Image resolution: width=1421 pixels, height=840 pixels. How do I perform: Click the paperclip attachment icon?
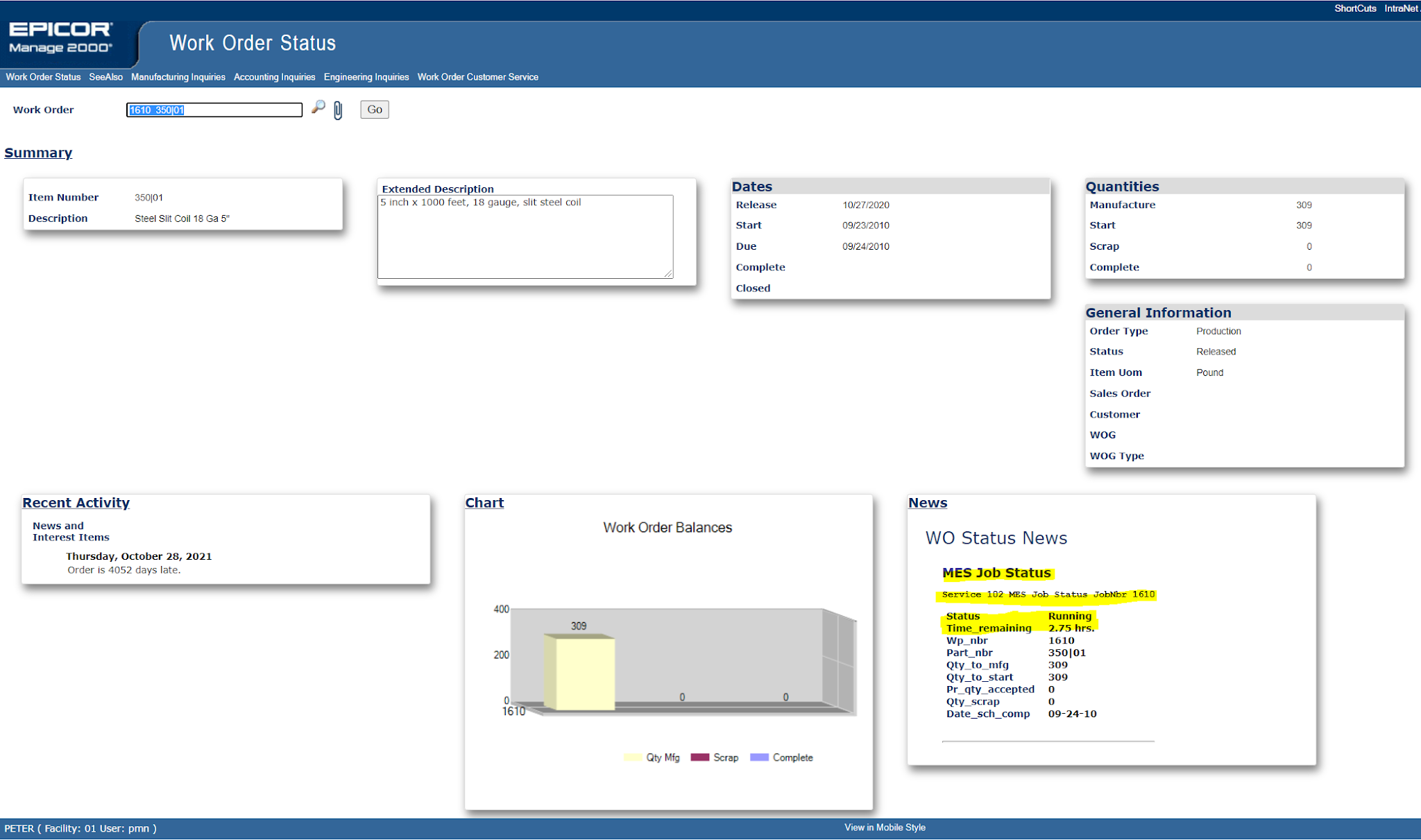[338, 110]
